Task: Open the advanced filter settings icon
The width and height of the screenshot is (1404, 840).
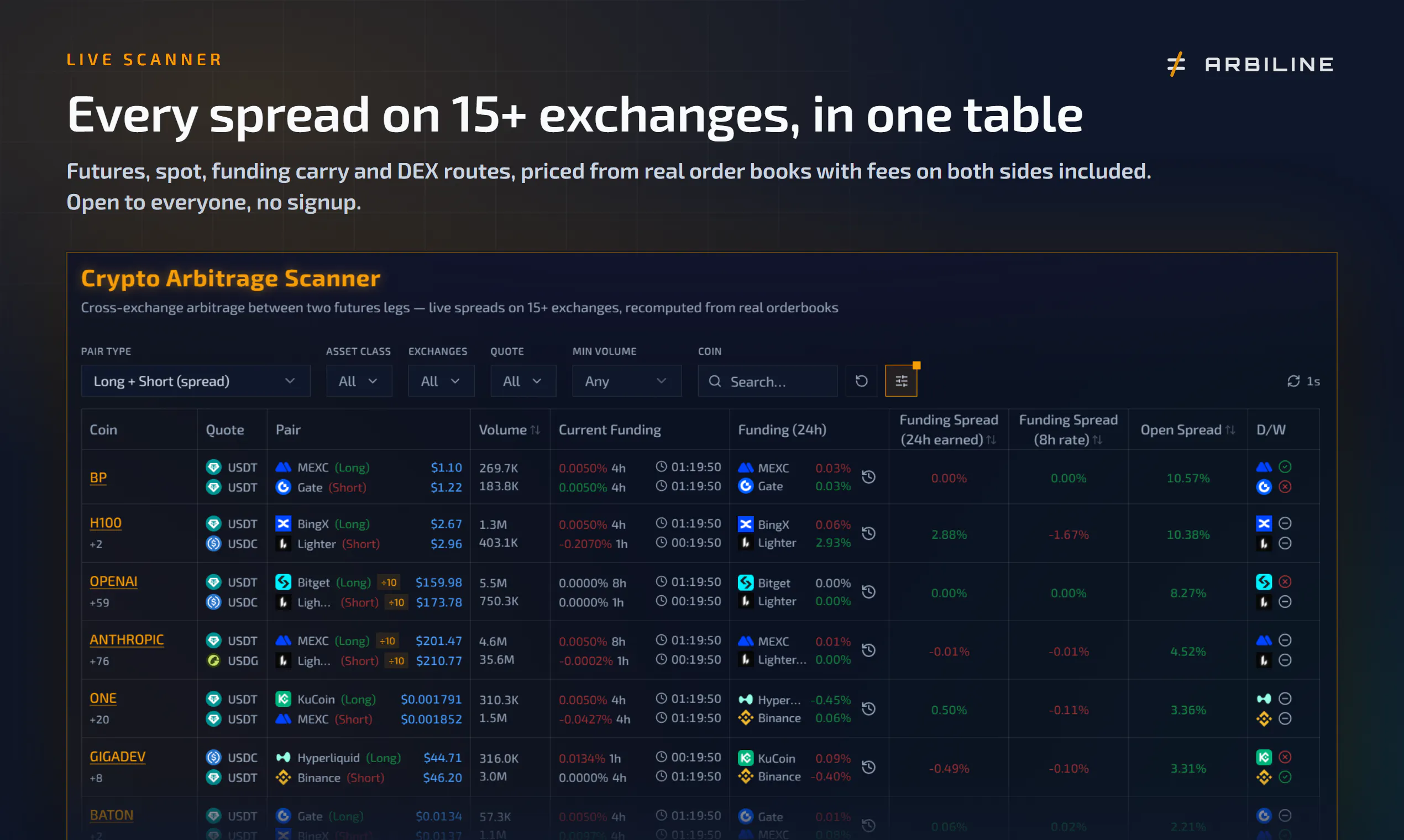Action: coord(902,381)
